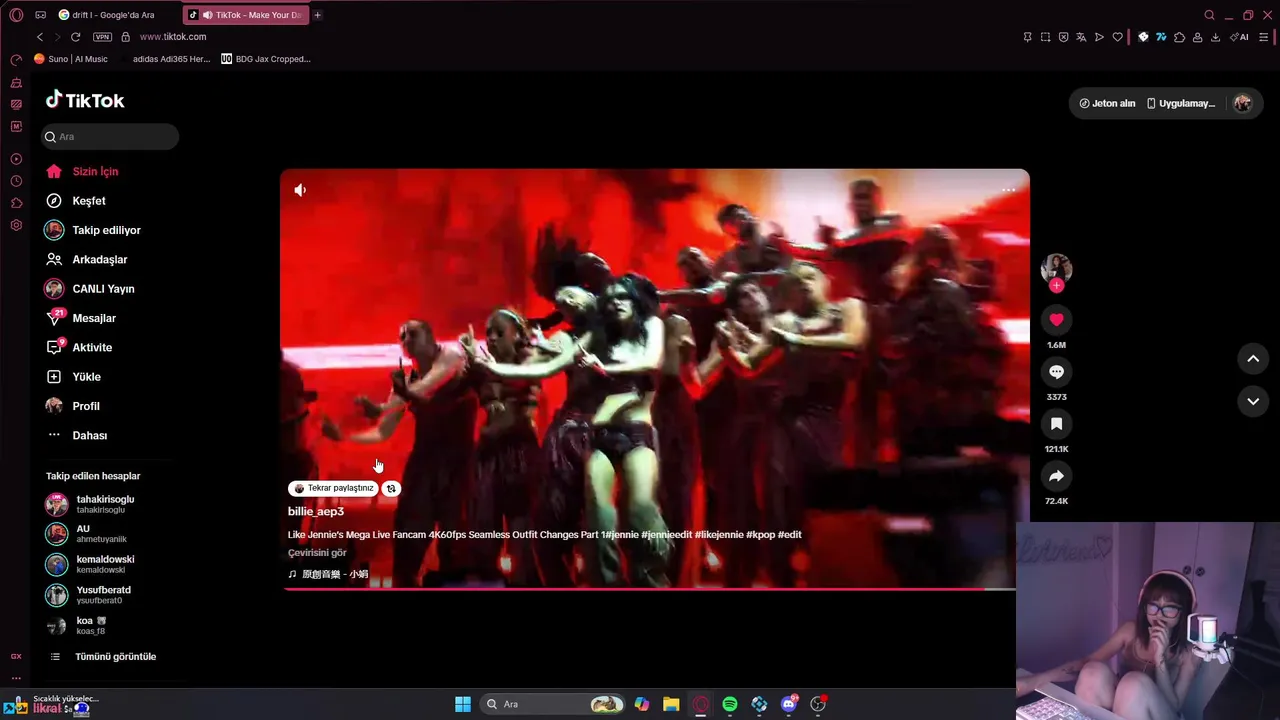Open the extensions cube icon in toolbar

coord(1179,37)
